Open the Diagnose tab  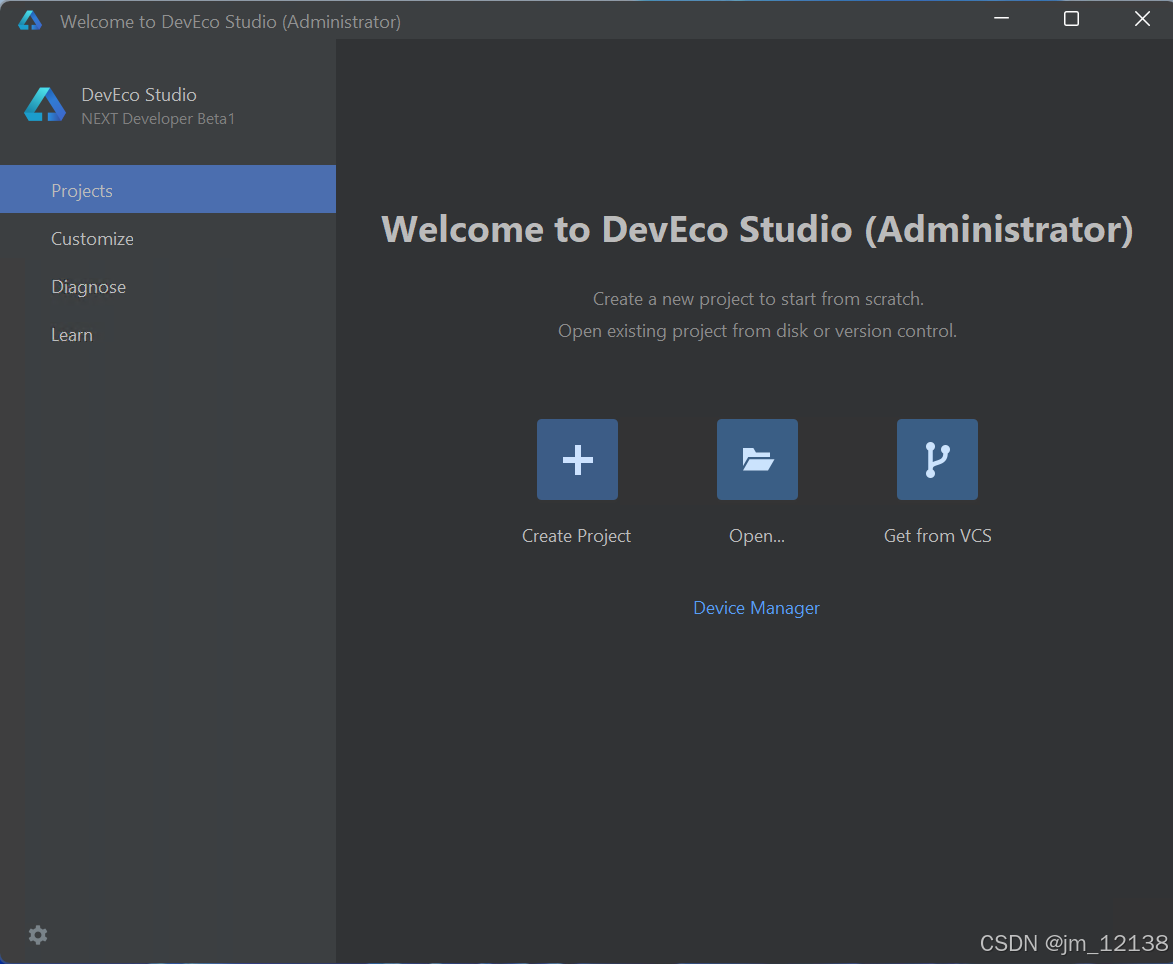click(x=168, y=286)
